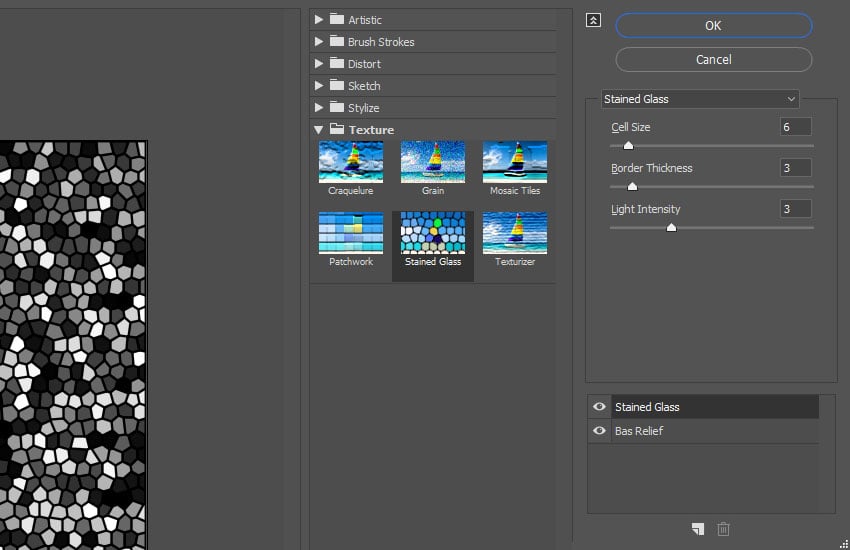
Task: Select the Texturizer filter thumbnail
Action: coord(514,233)
